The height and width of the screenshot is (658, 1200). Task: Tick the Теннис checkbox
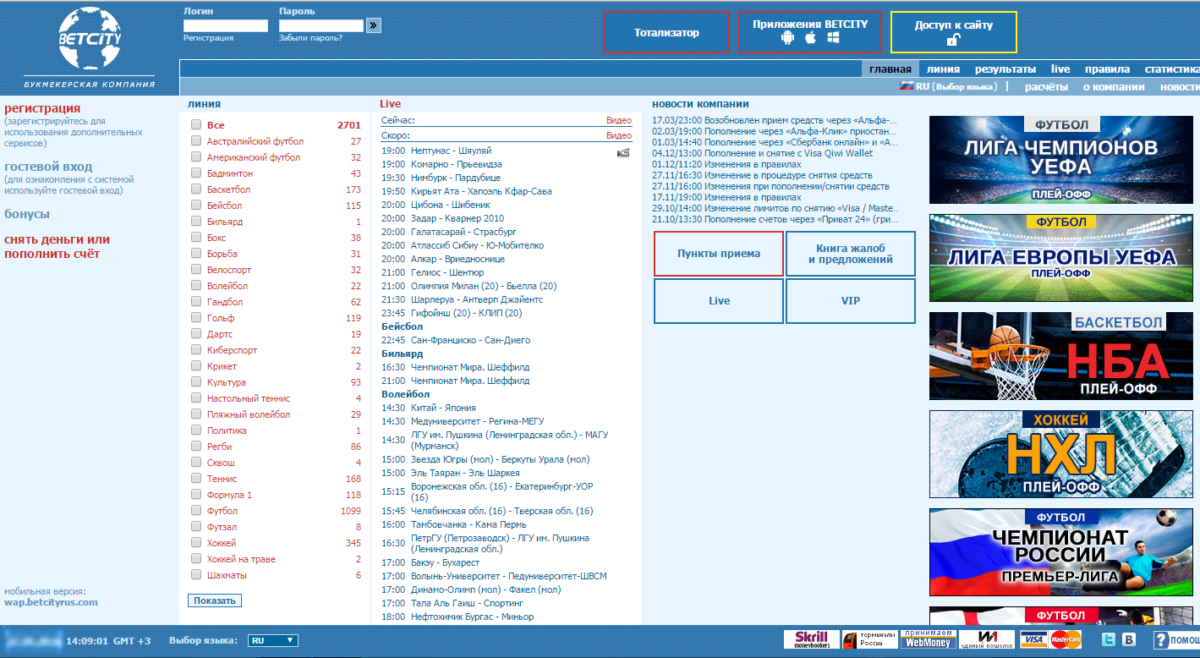pos(196,478)
